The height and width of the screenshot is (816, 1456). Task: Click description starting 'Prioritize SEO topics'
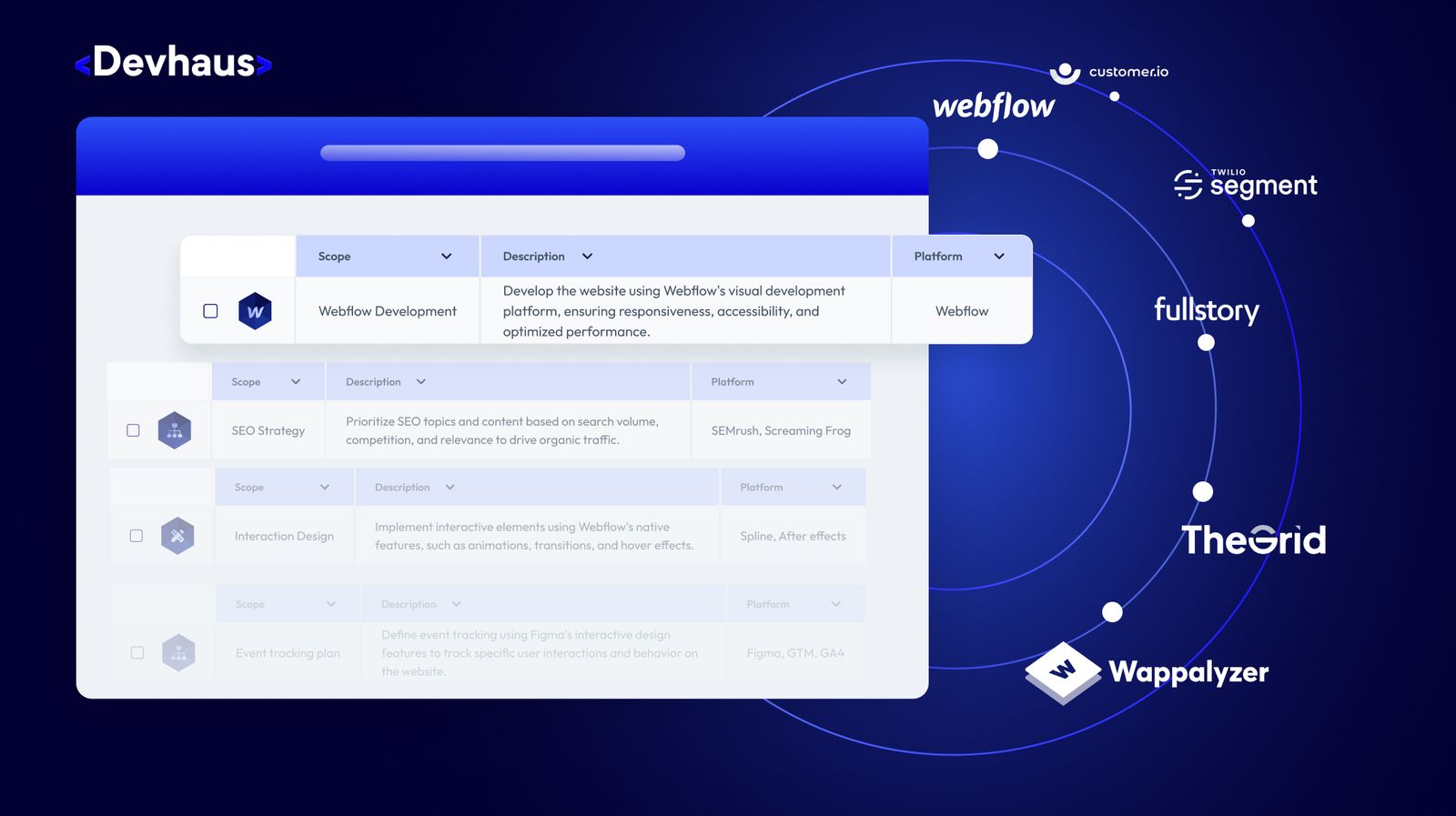502,430
